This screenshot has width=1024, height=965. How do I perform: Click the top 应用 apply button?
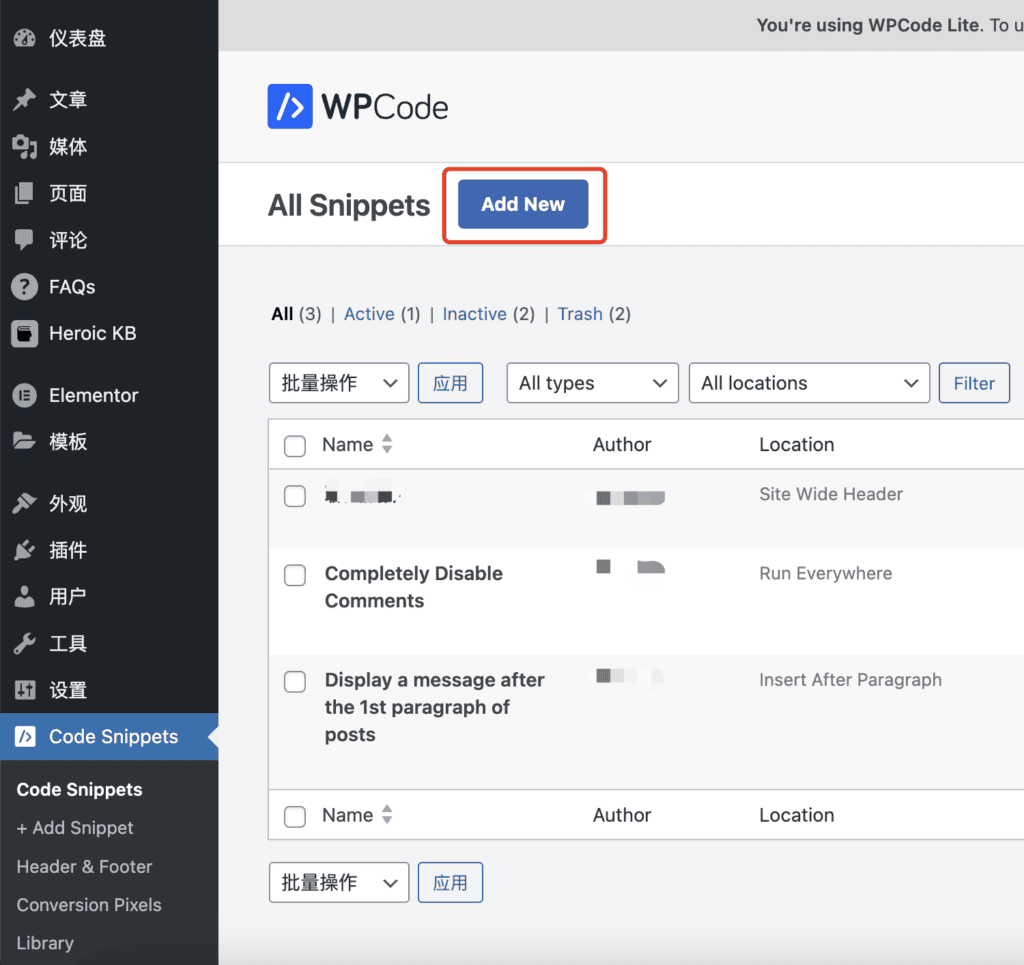[x=450, y=383]
